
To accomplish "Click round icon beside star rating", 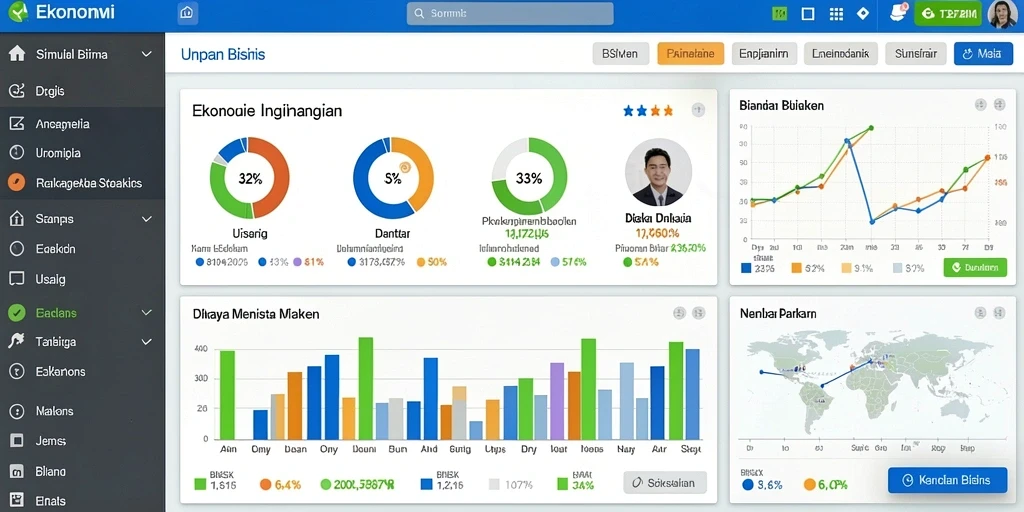I will click(699, 110).
